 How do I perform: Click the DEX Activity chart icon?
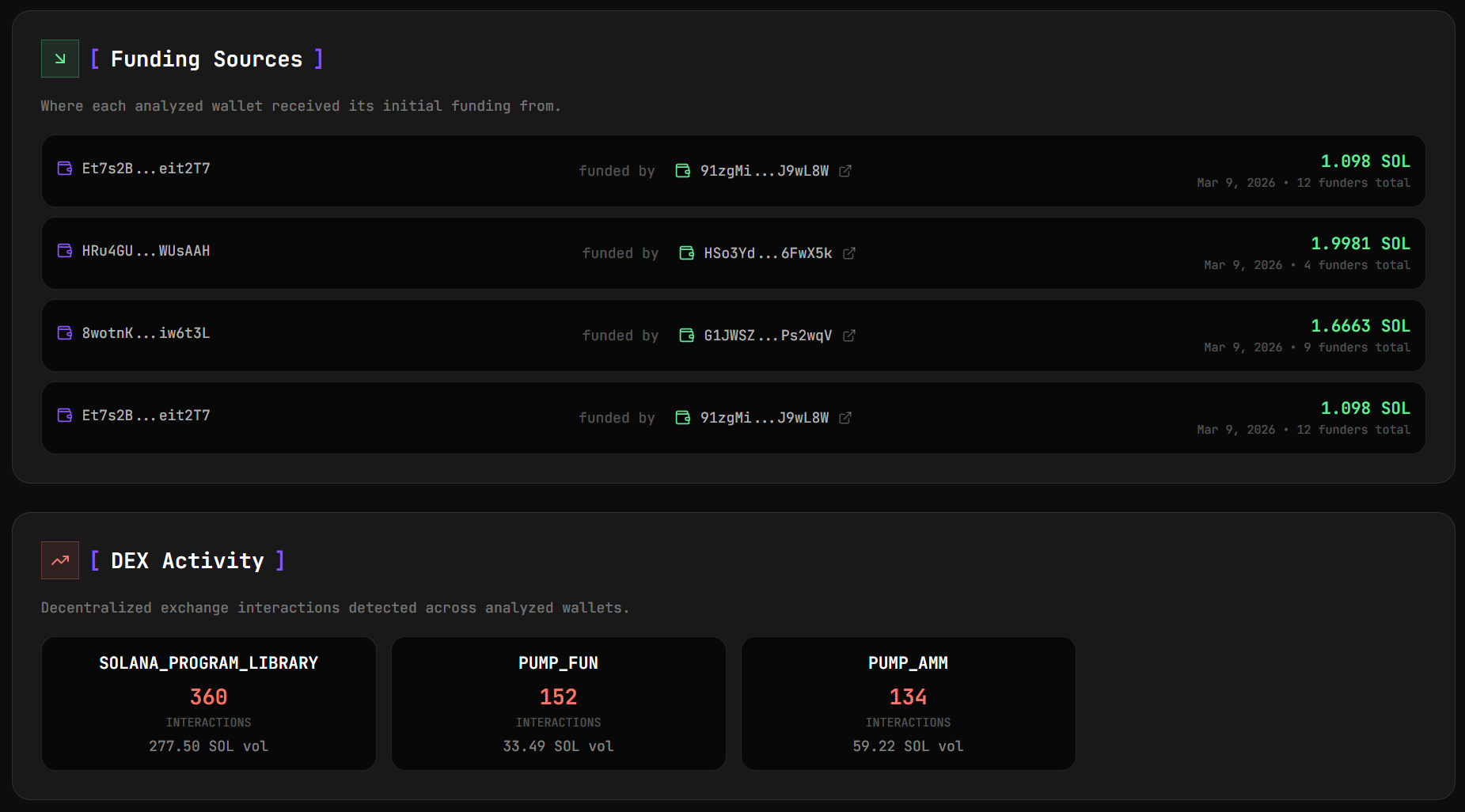(x=59, y=560)
